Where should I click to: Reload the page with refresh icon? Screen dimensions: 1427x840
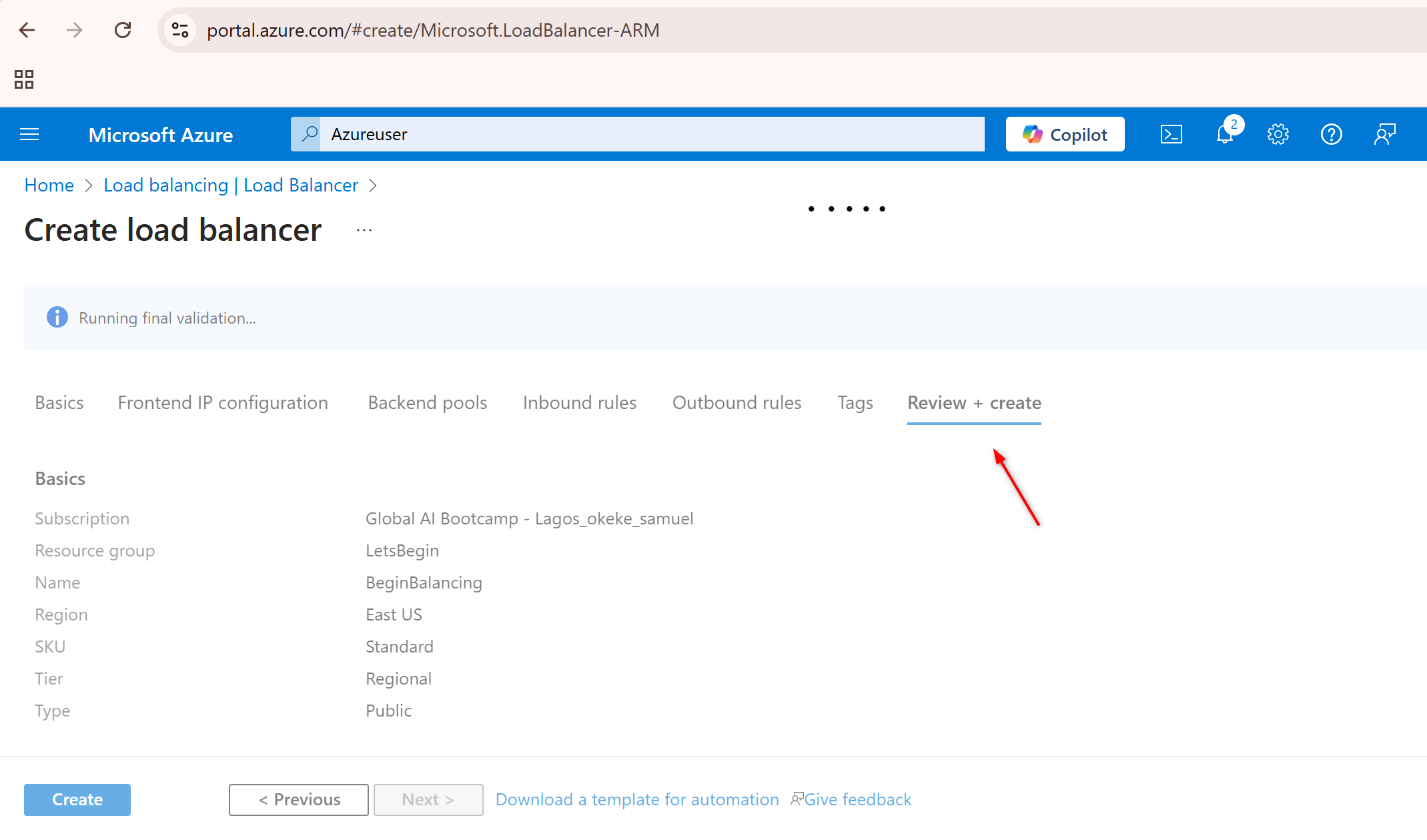[123, 30]
